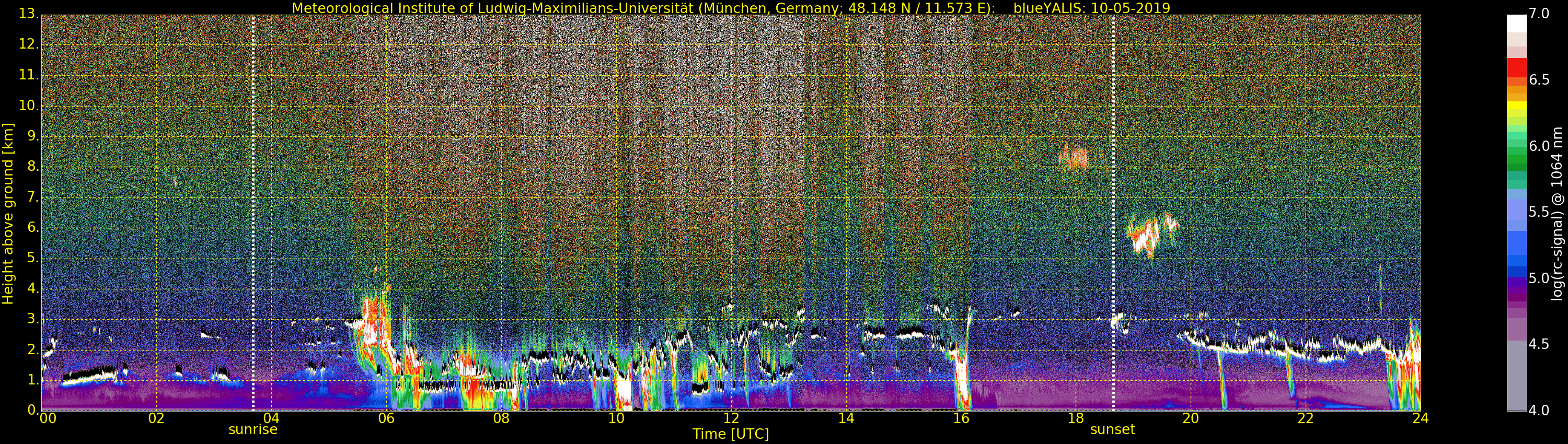
Task: Click the red segment of the colorbar
Action: pyautogui.click(x=1516, y=67)
